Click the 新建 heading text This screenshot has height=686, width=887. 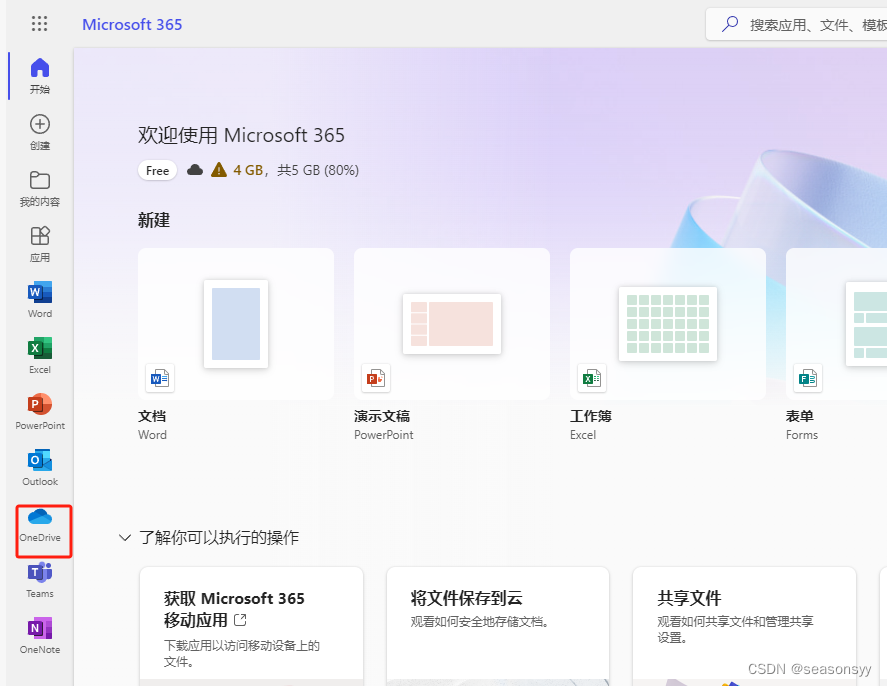pos(154,220)
